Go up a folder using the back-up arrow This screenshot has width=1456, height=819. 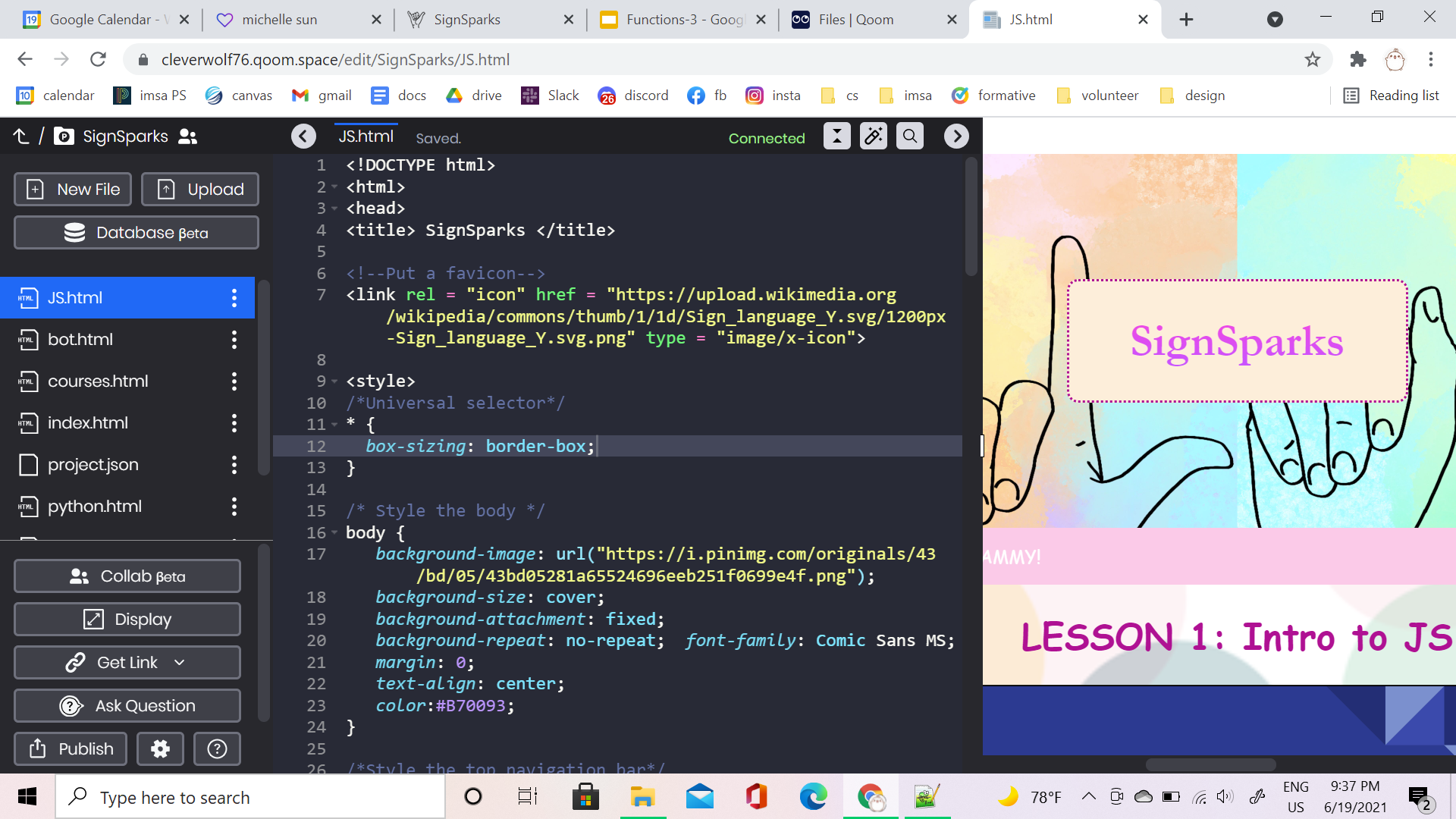[21, 136]
